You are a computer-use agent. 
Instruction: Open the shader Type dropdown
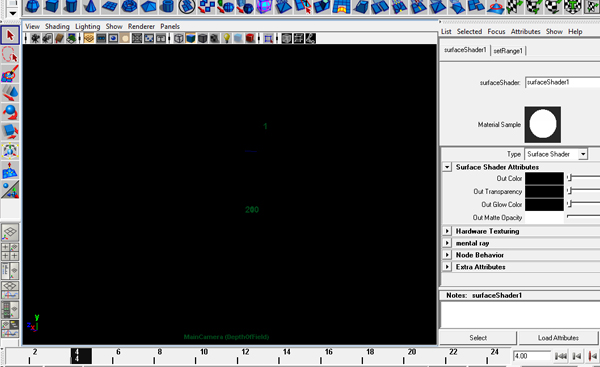(582, 154)
